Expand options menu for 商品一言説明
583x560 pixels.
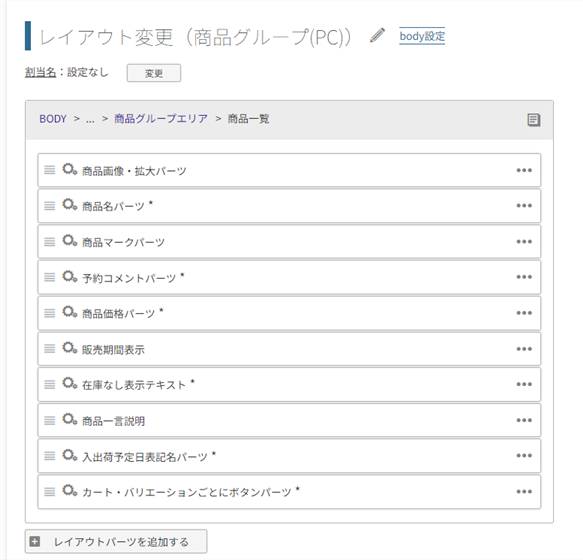click(524, 420)
